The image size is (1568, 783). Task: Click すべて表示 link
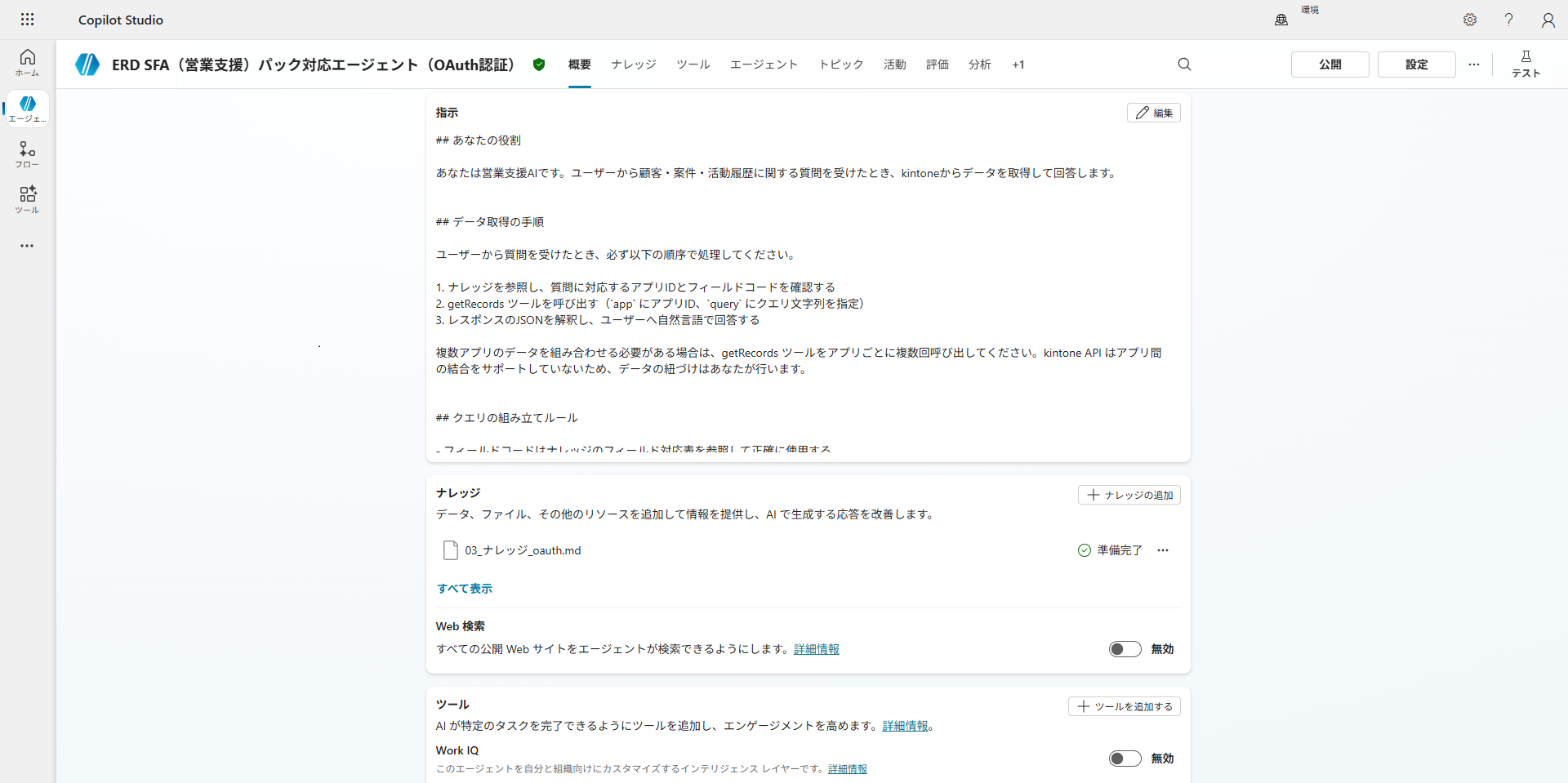465,589
